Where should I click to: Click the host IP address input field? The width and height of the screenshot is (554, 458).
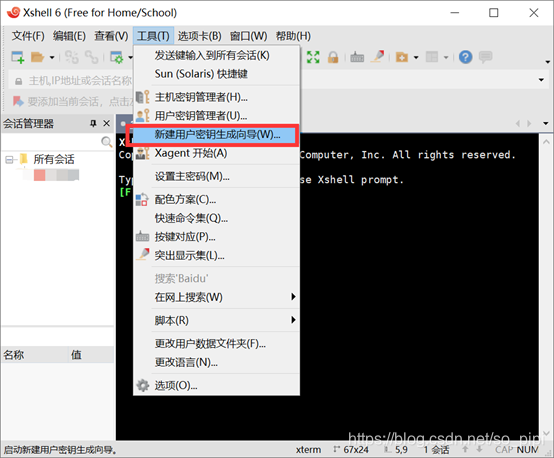[71, 81]
